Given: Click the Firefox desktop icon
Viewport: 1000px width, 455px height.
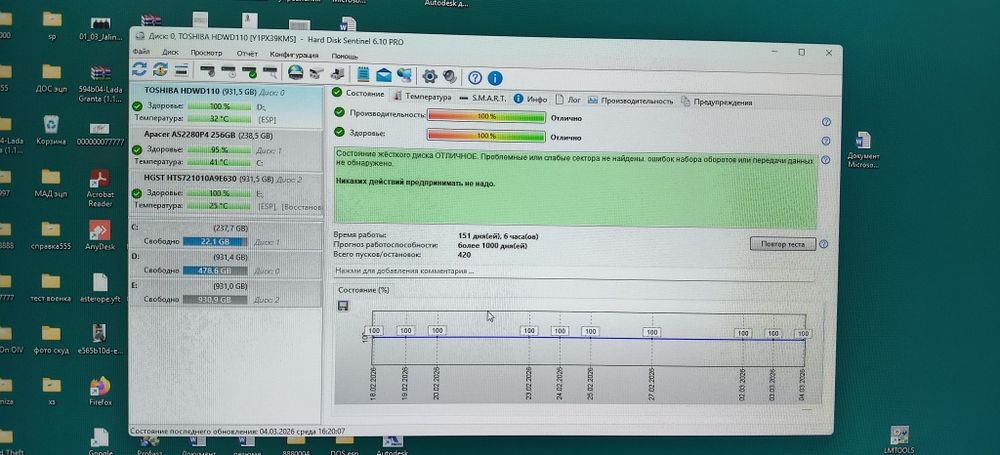Looking at the screenshot, I should click(x=100, y=391).
